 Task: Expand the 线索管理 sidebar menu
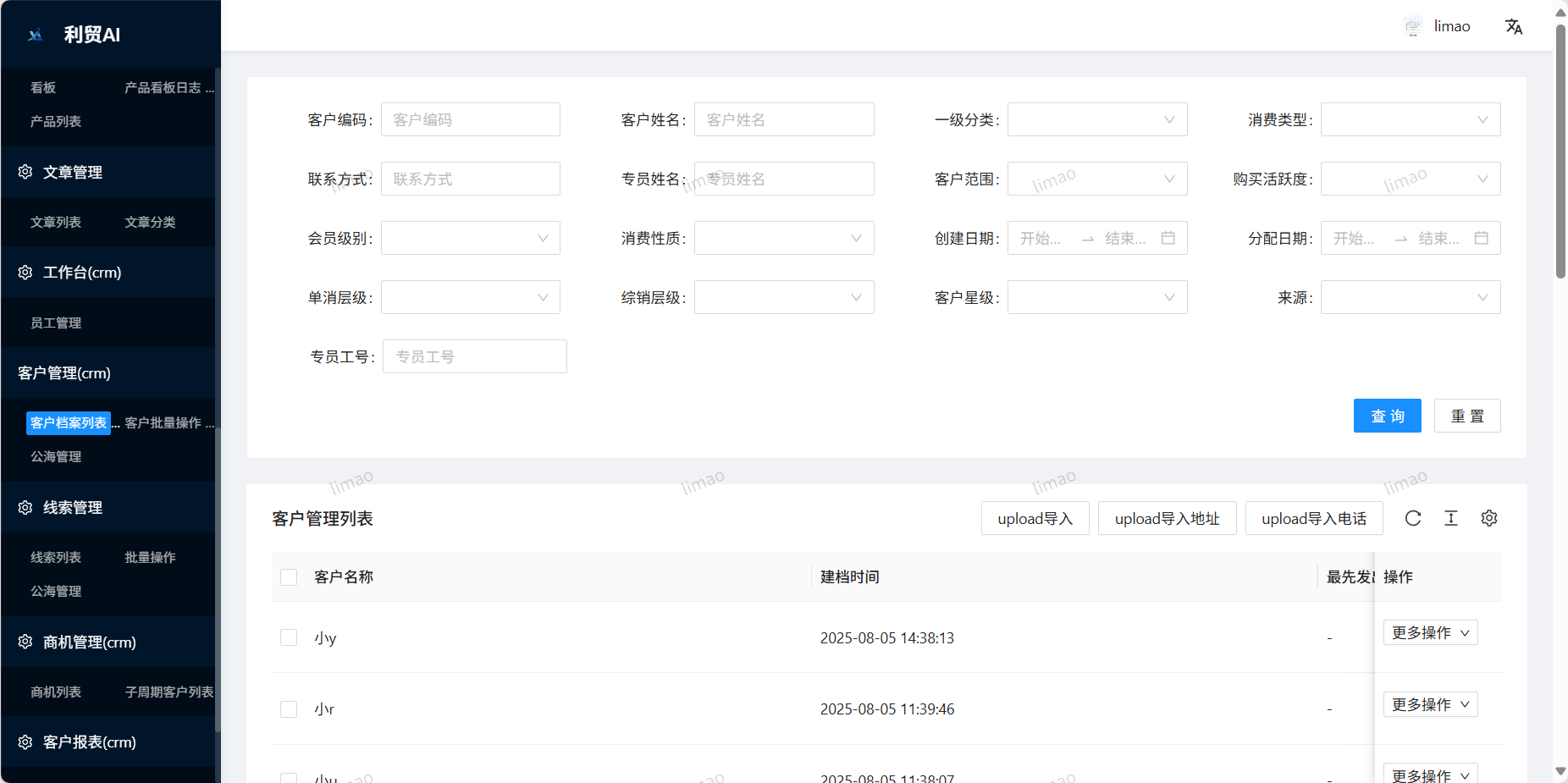[x=73, y=507]
